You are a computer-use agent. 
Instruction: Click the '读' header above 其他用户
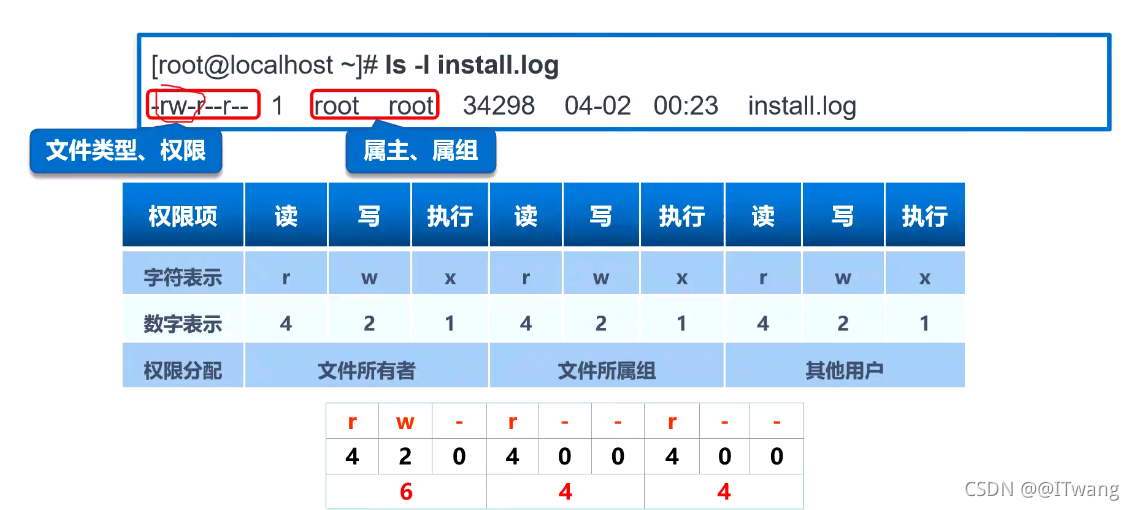pyautogui.click(x=763, y=216)
